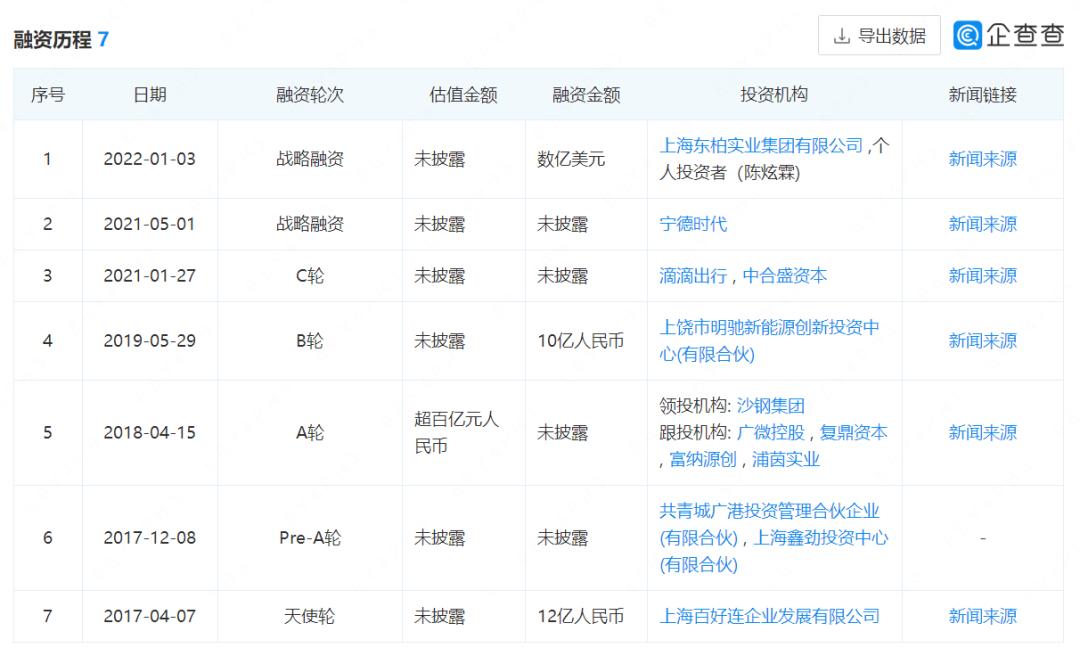Screen dimensions: 1080x656
Task: Open investor link 上海东柏实业集团有限公司
Action: [x=761, y=145]
